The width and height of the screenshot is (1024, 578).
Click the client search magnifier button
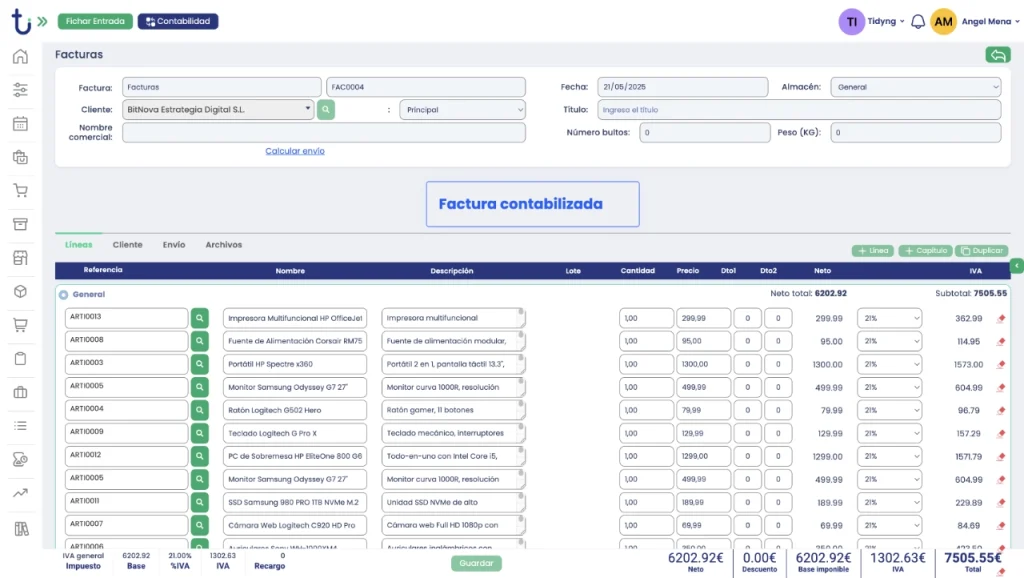pyautogui.click(x=326, y=110)
